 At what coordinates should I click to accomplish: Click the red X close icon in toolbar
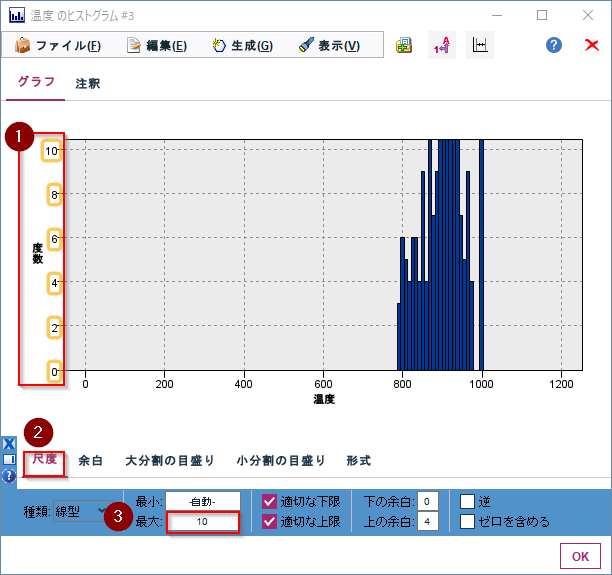(x=592, y=45)
